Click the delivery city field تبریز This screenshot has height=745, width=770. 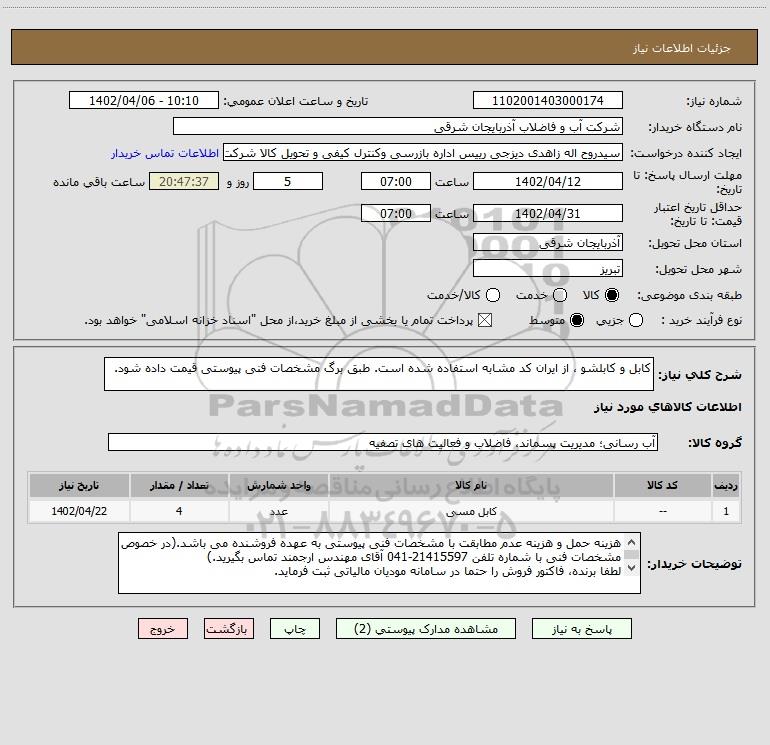click(548, 268)
